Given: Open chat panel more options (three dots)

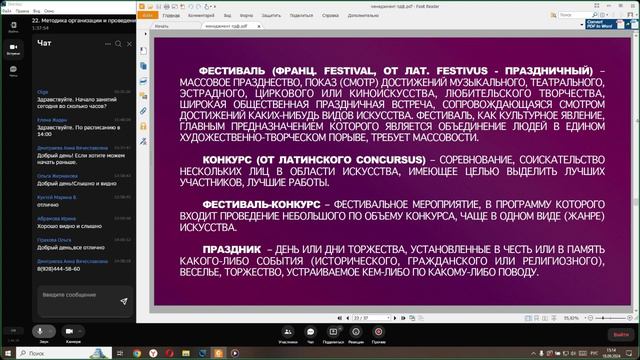Looking at the screenshot, I should [108, 44].
